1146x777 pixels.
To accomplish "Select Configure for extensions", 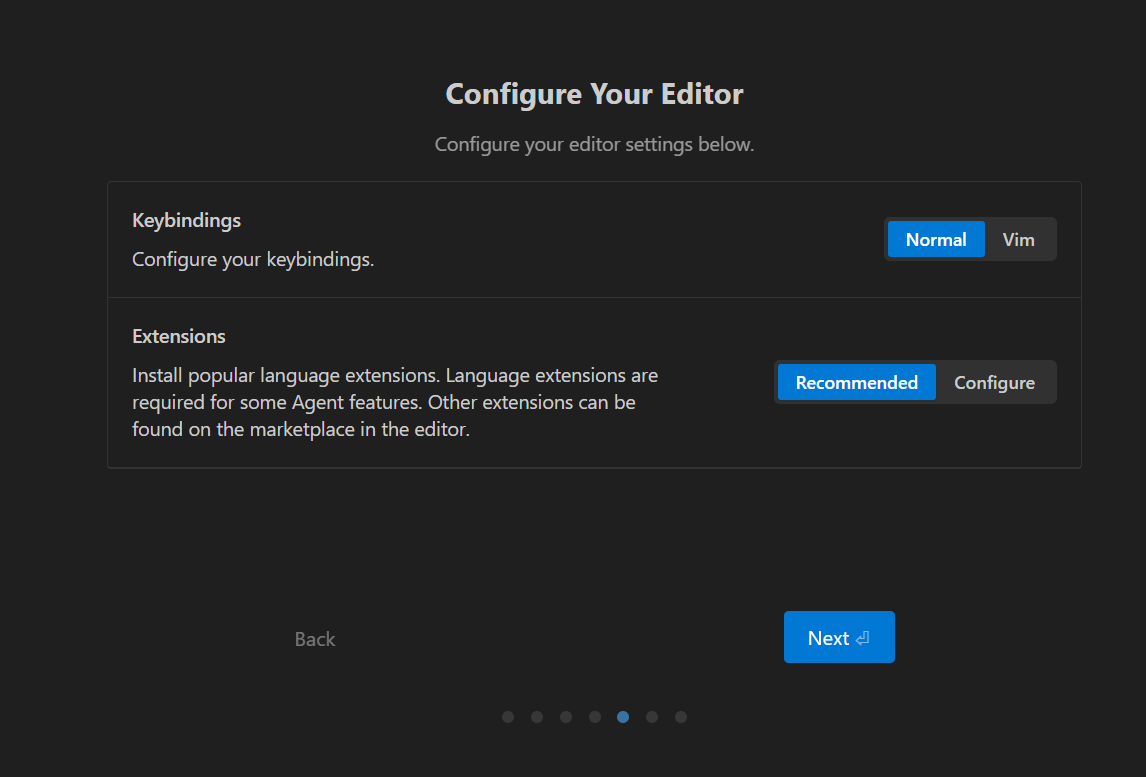I will (x=994, y=383).
